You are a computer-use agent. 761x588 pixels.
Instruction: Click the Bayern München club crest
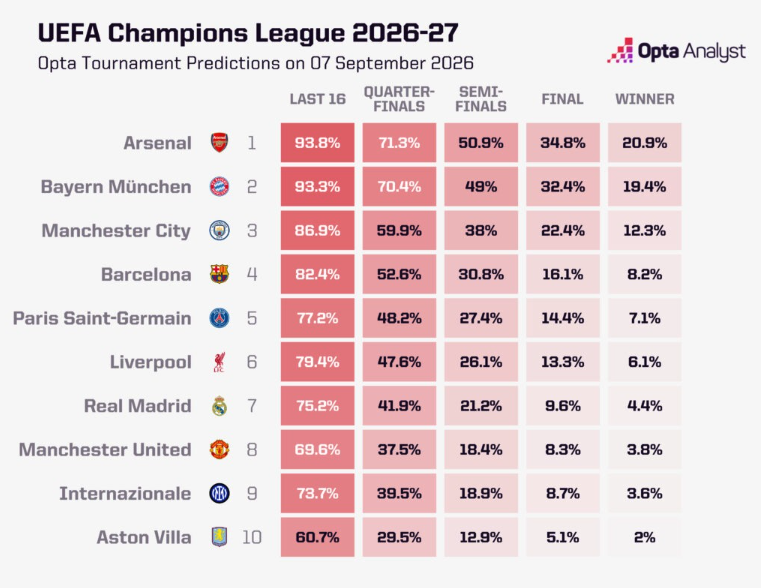(x=219, y=186)
